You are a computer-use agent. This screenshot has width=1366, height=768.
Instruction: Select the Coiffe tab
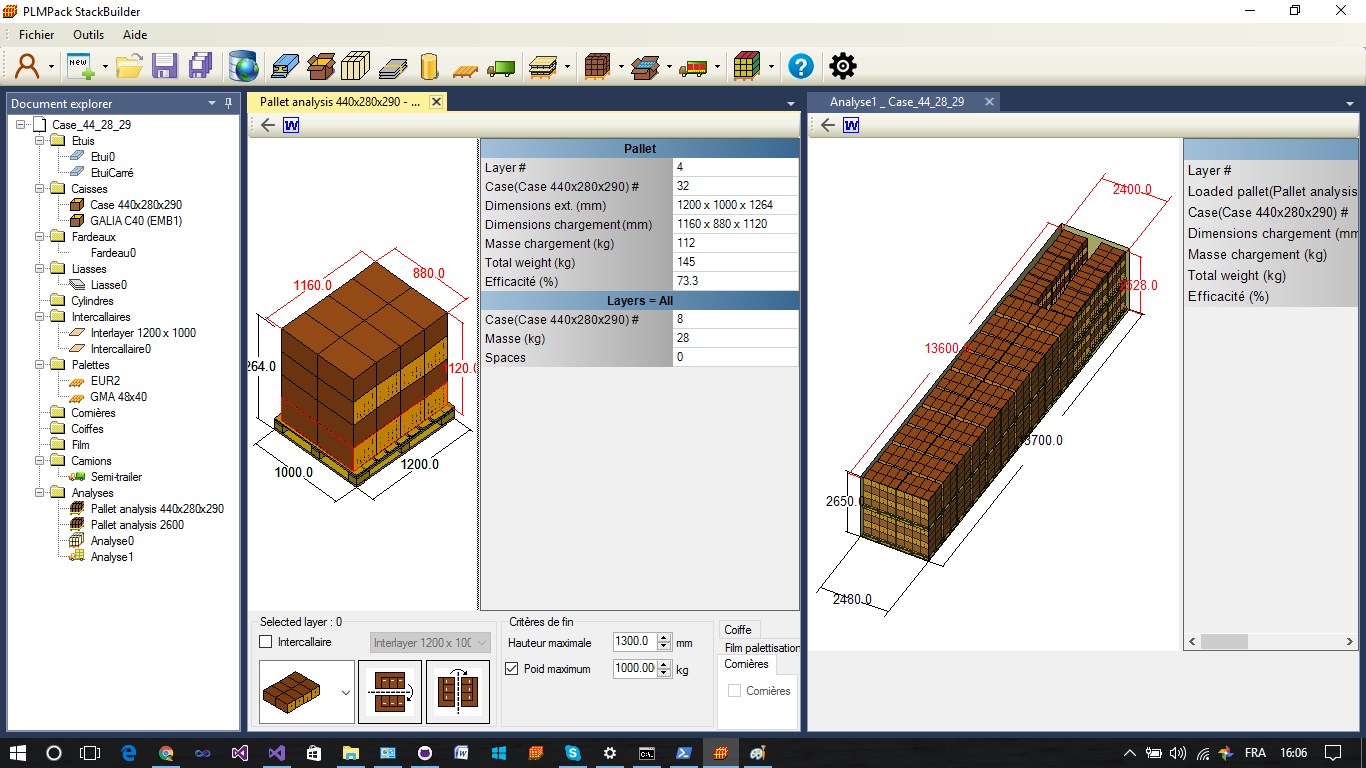(x=738, y=629)
